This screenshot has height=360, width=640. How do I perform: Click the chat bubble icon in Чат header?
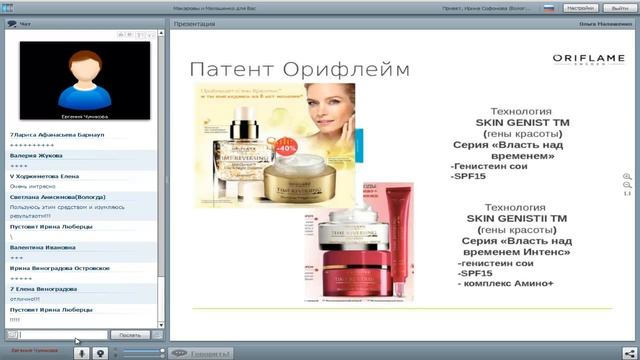click(x=12, y=24)
